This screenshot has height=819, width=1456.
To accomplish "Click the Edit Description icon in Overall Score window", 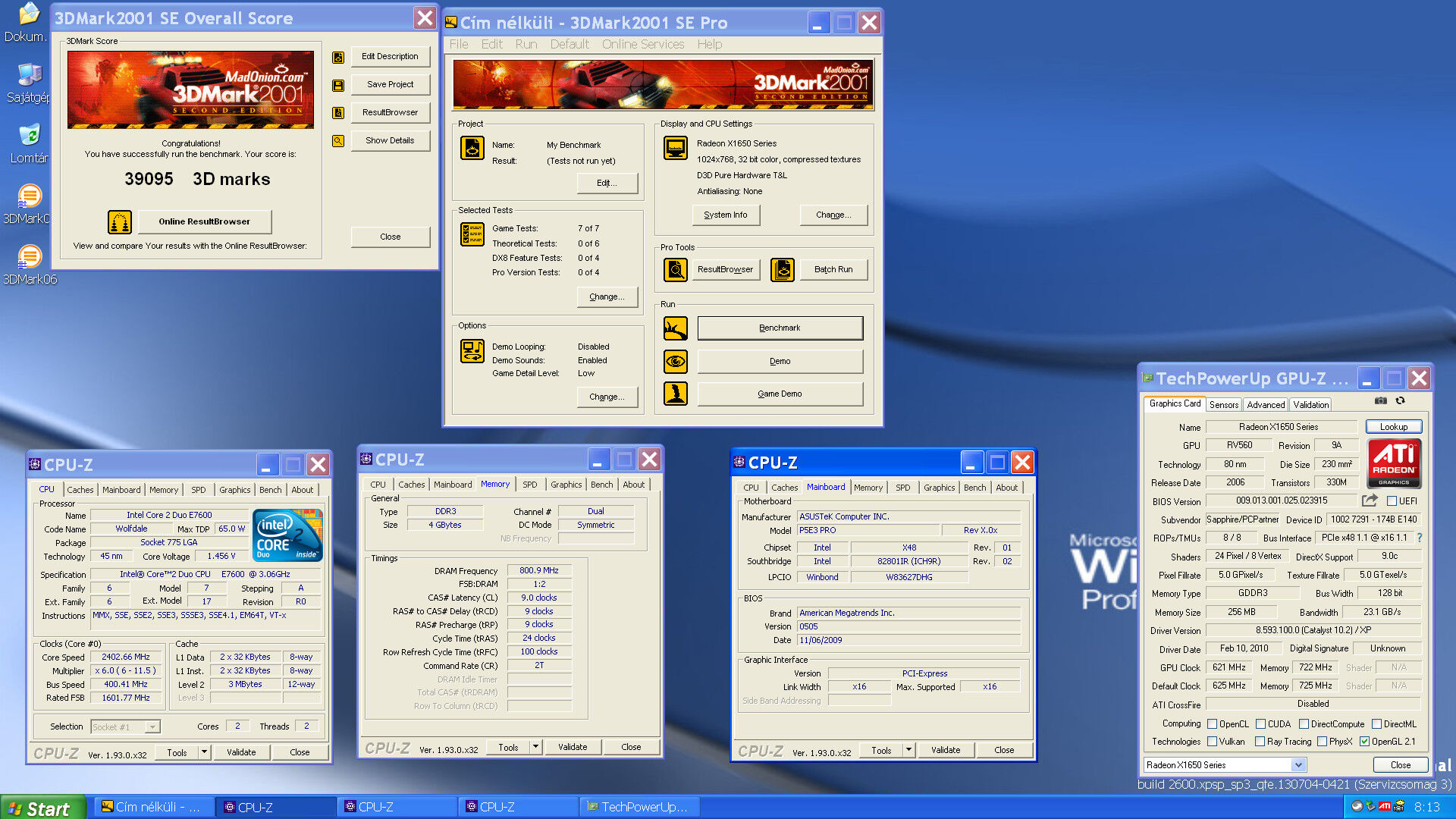I will pos(338,57).
